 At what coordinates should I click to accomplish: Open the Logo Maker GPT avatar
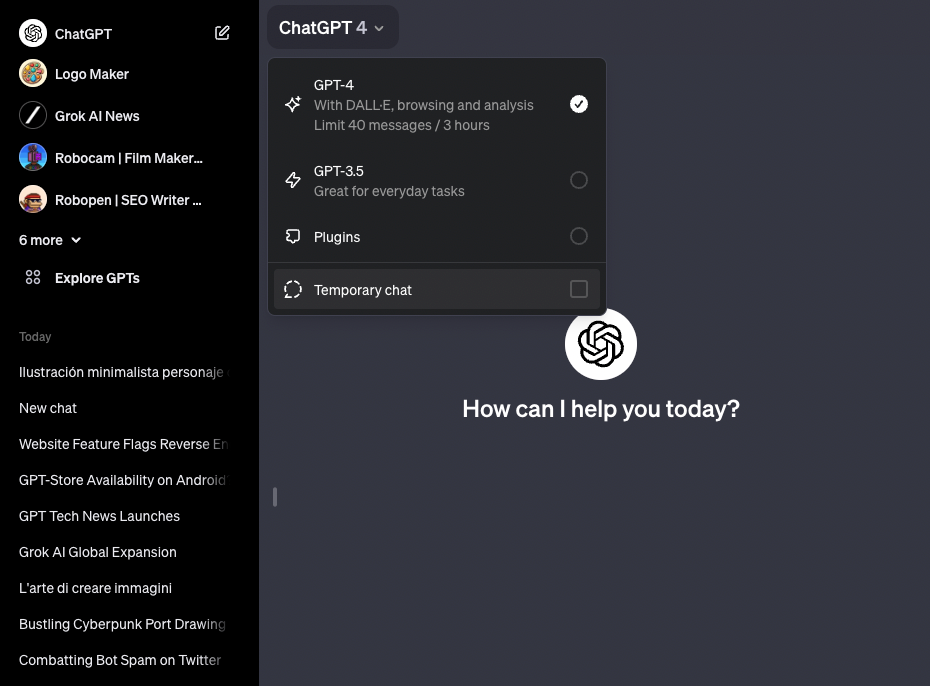33,74
